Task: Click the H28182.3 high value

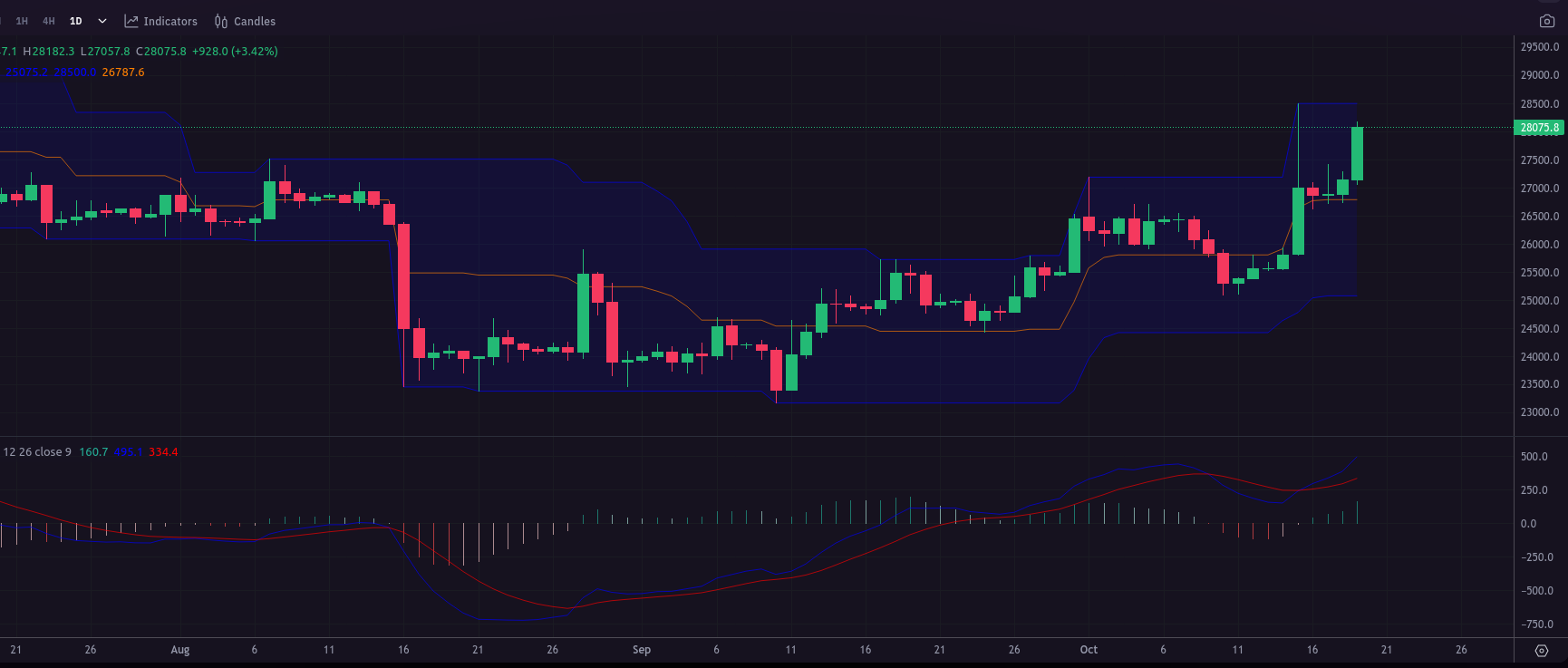Action: tap(49, 52)
